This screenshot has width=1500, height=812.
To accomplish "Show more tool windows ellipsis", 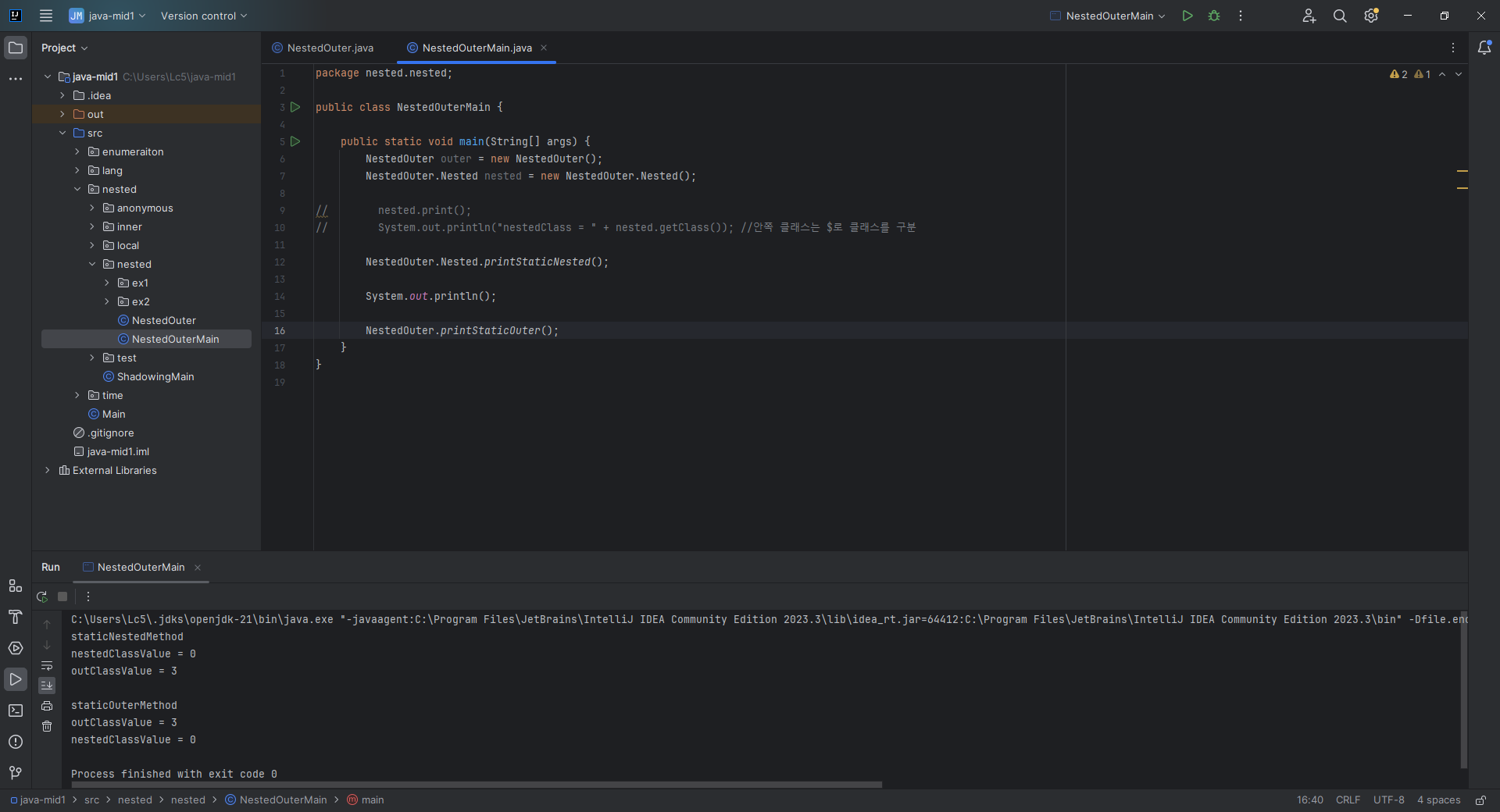I will (x=16, y=79).
